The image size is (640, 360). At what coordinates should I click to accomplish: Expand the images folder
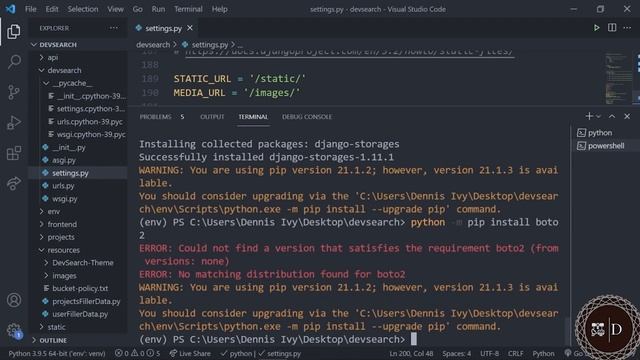pos(64,276)
